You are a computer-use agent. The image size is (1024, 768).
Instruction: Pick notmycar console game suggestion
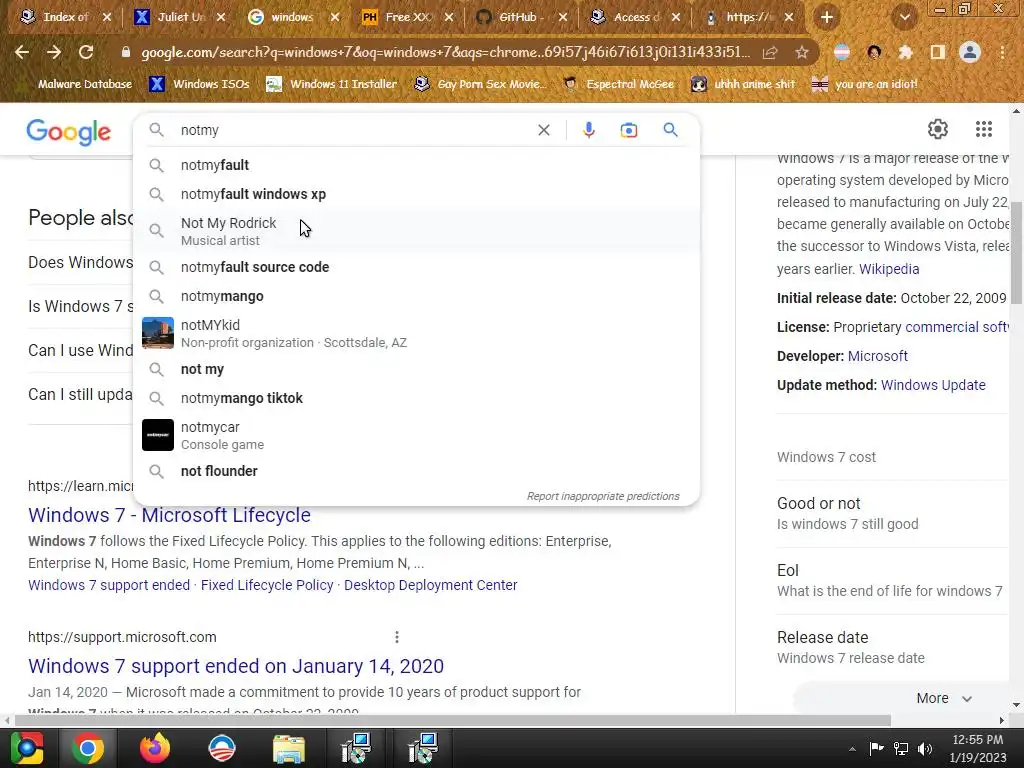click(x=417, y=435)
